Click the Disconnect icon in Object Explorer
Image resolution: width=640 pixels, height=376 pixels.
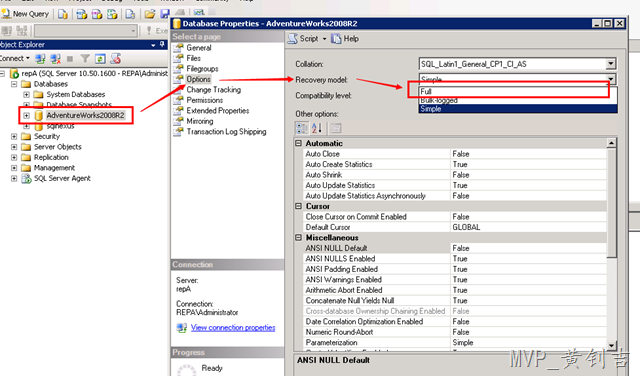click(55, 59)
